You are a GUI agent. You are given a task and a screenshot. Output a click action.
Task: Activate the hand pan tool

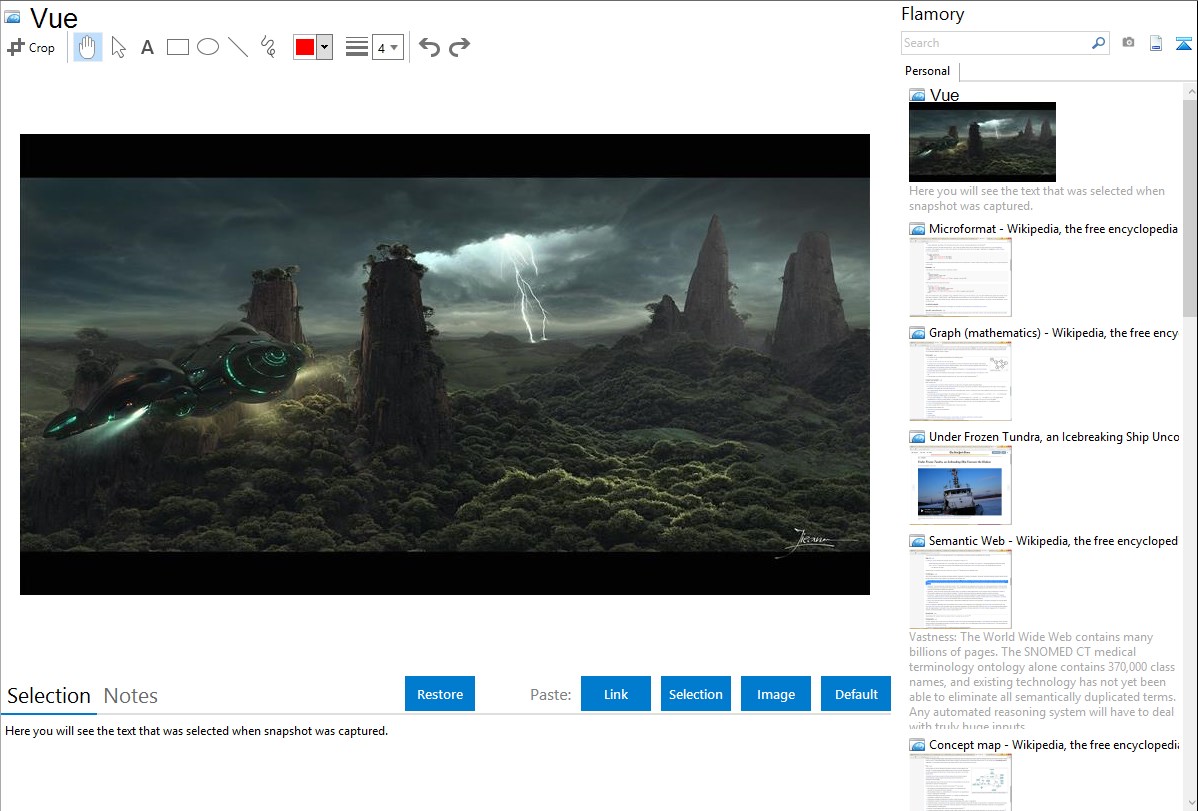[88, 47]
